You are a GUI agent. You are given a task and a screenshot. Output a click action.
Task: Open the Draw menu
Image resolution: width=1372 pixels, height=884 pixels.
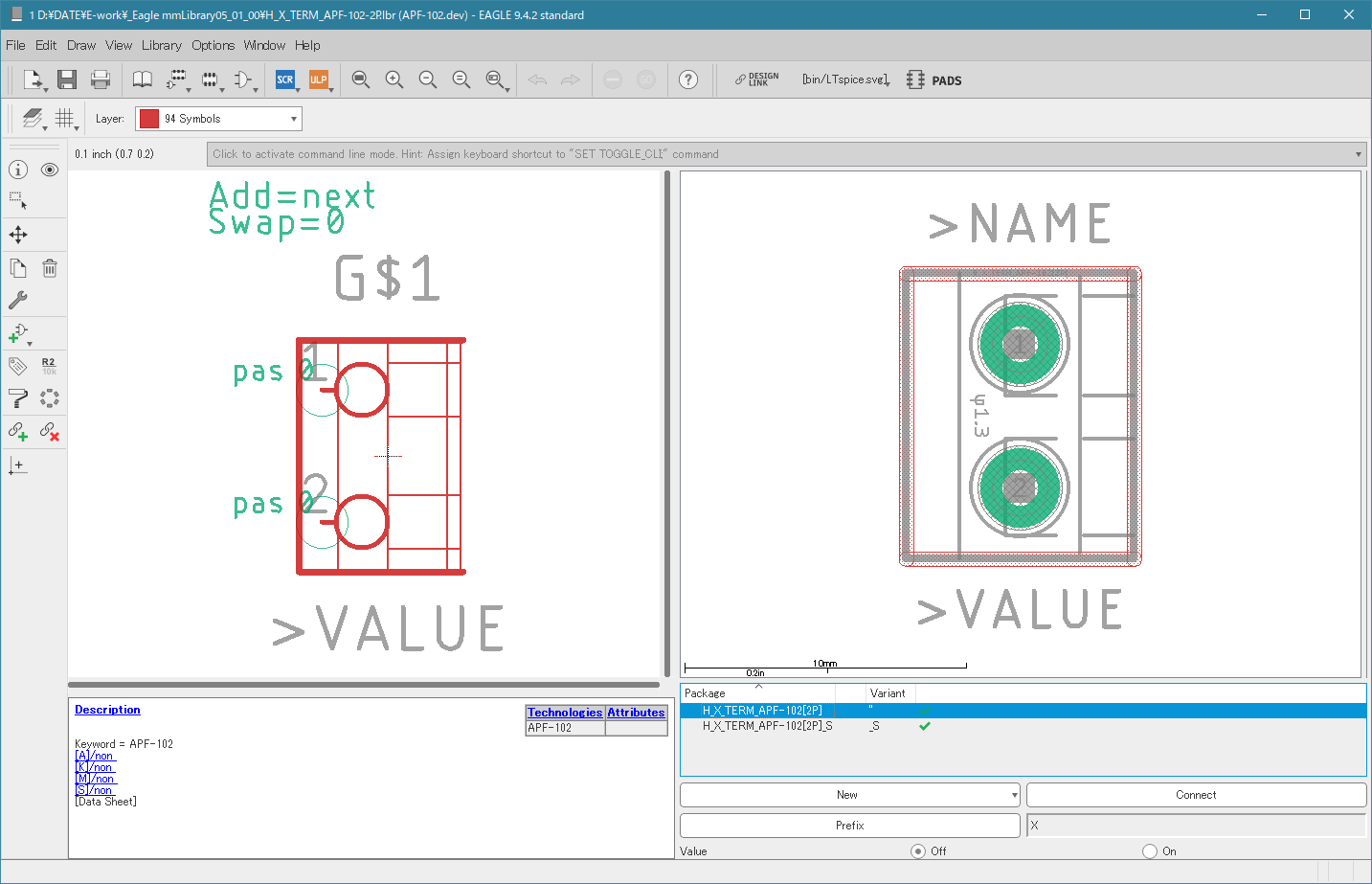coord(81,45)
